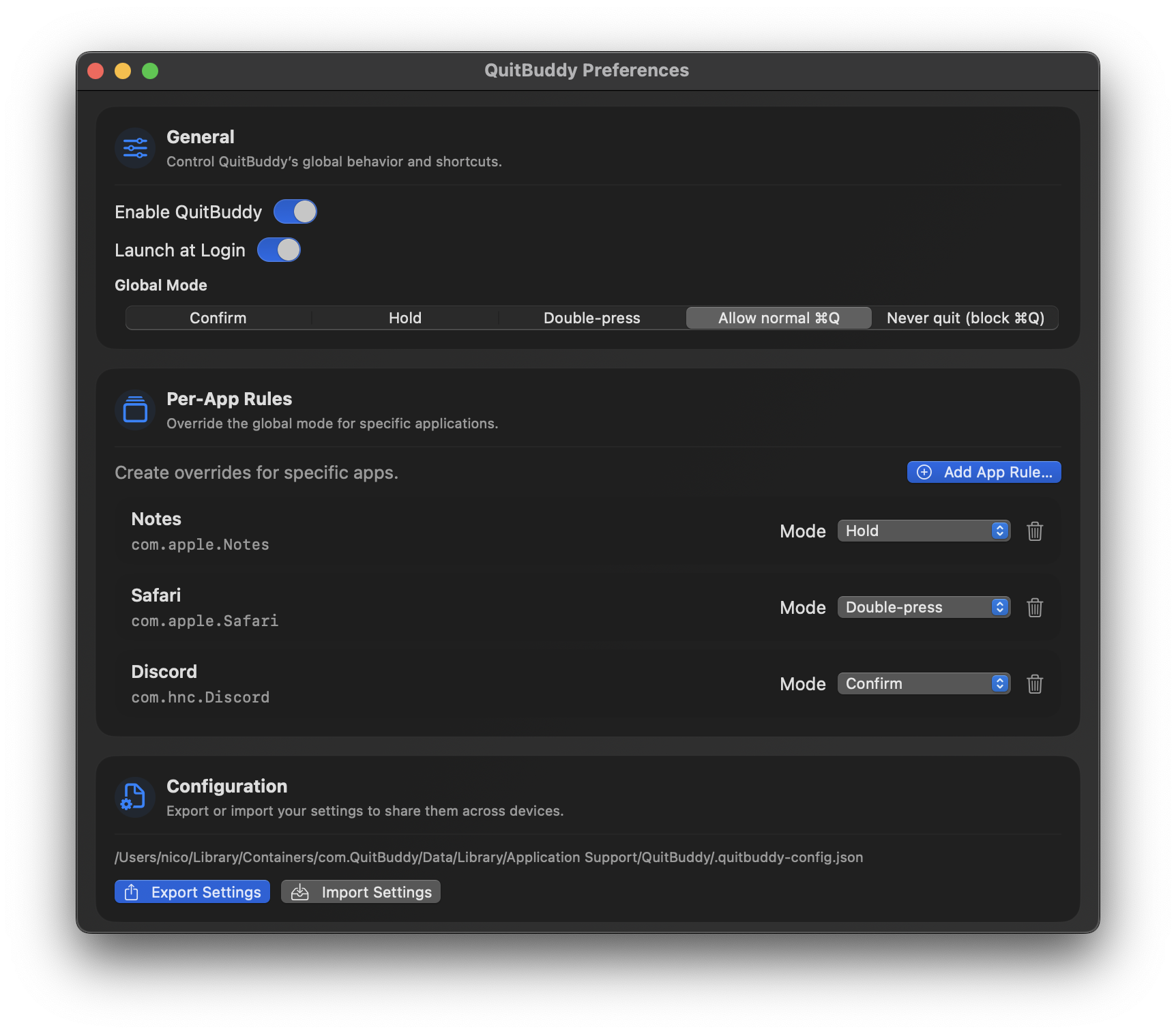This screenshot has width=1176, height=1034.
Task: Select Never quit (block ⌘Q) mode
Action: tap(965, 318)
